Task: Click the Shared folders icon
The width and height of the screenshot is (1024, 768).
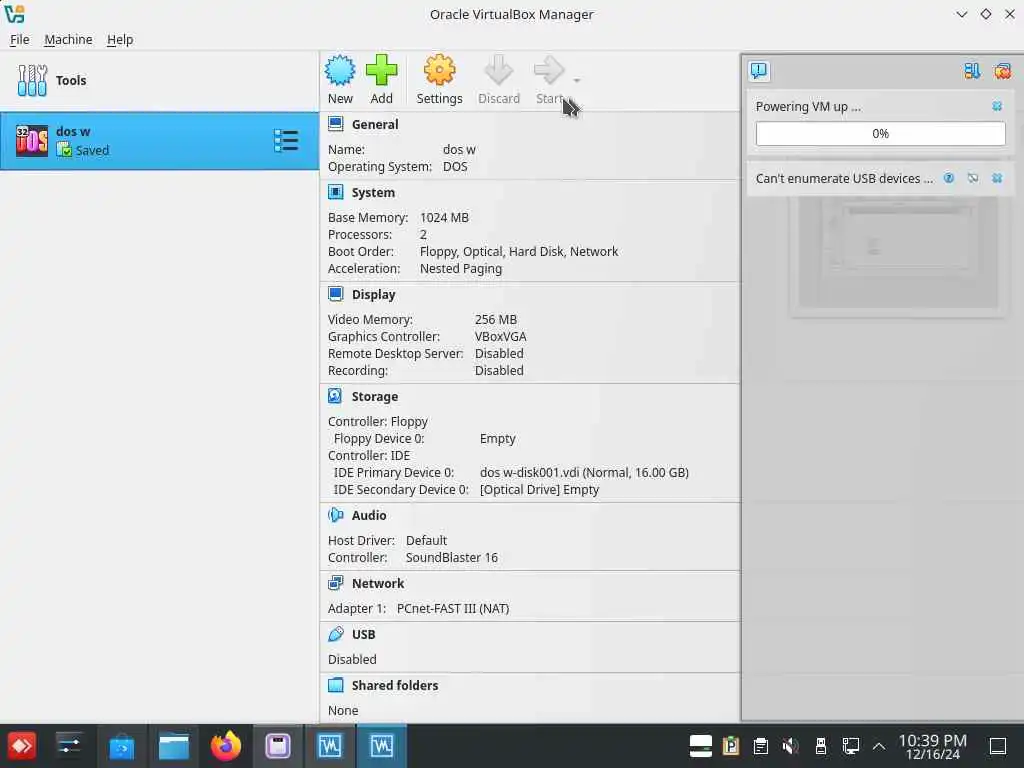Action: [336, 684]
